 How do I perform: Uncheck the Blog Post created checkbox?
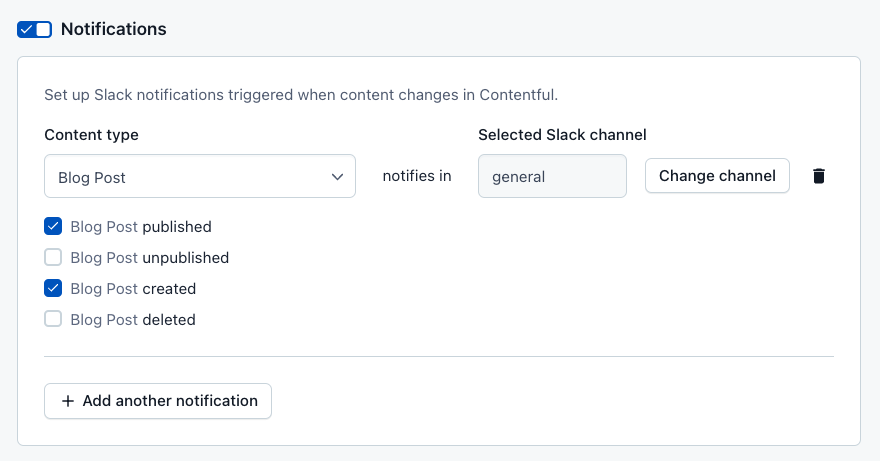54,289
